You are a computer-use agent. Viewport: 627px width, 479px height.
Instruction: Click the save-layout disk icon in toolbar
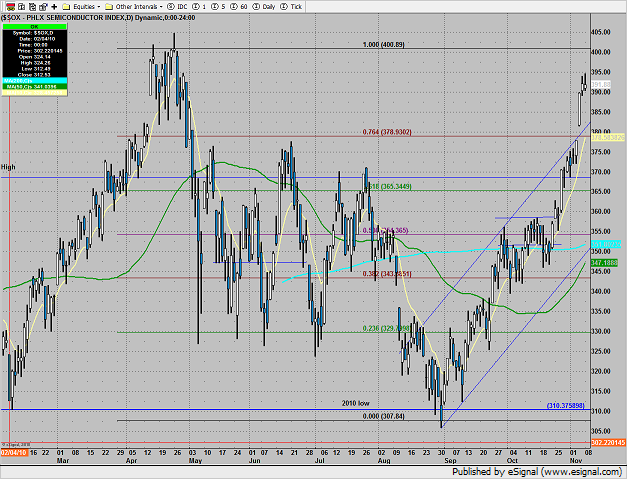(32, 7)
